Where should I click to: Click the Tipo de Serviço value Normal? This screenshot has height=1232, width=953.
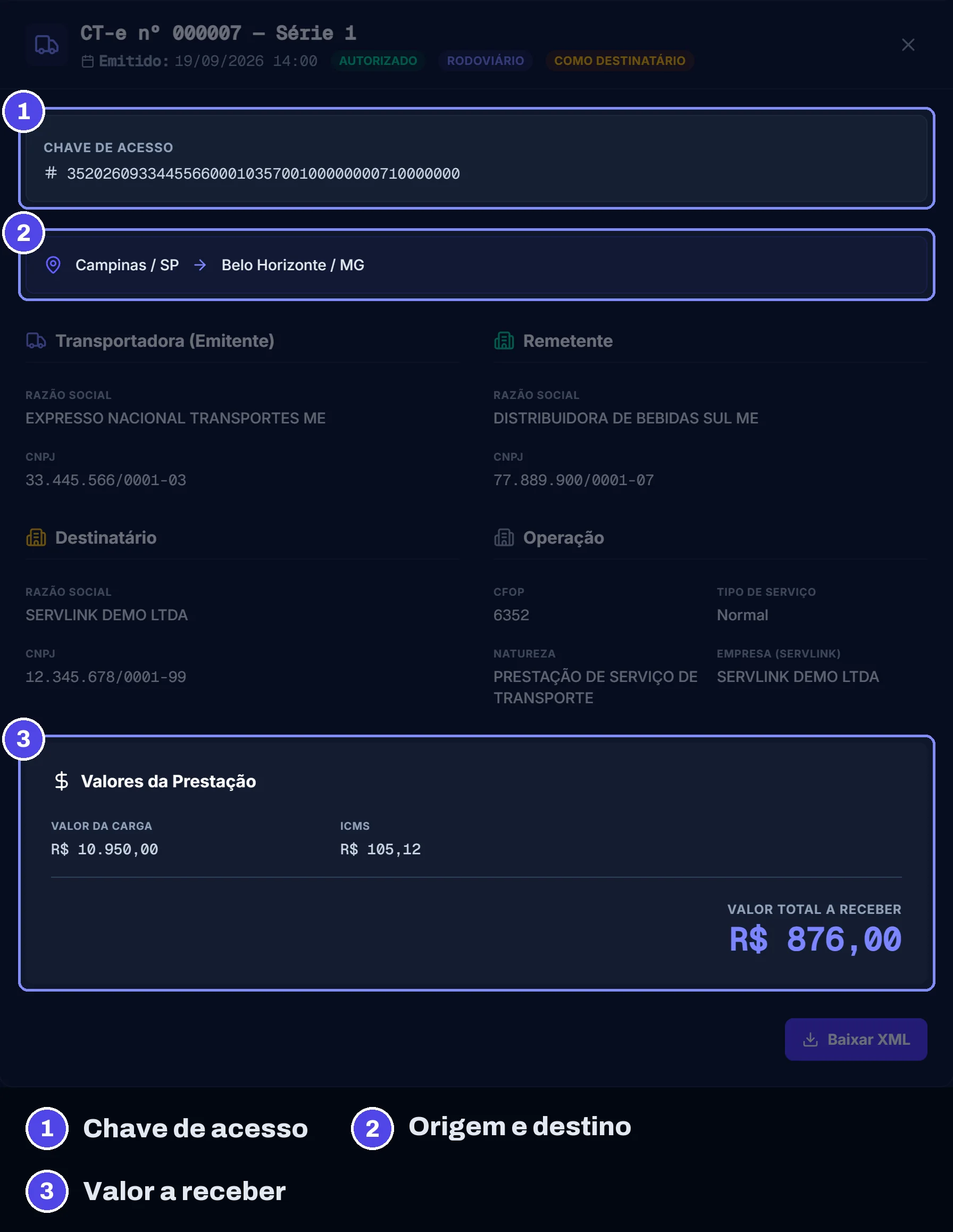[x=742, y=615]
